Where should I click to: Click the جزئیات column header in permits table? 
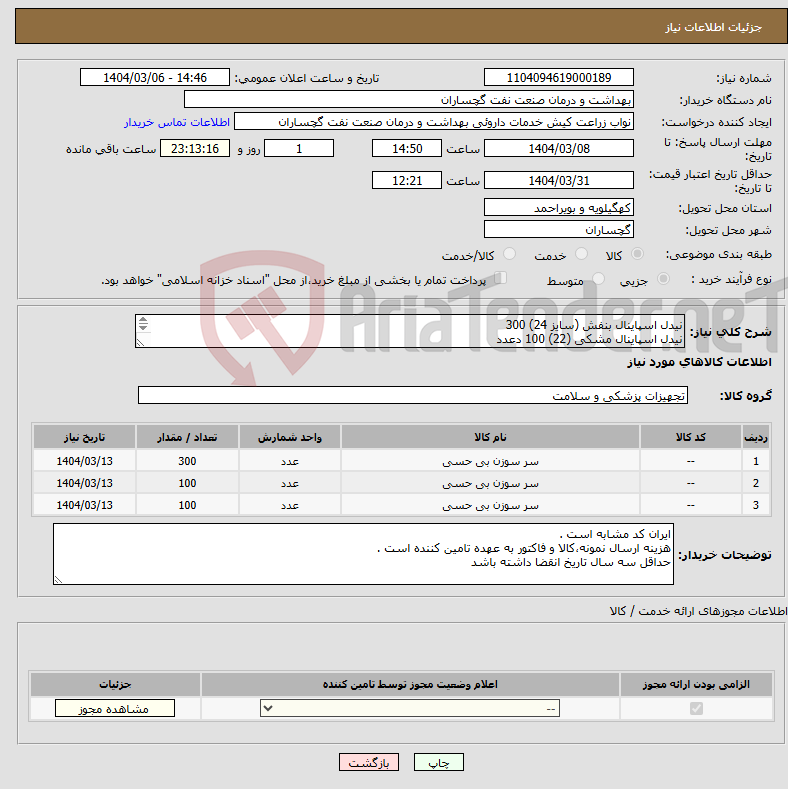click(115, 684)
